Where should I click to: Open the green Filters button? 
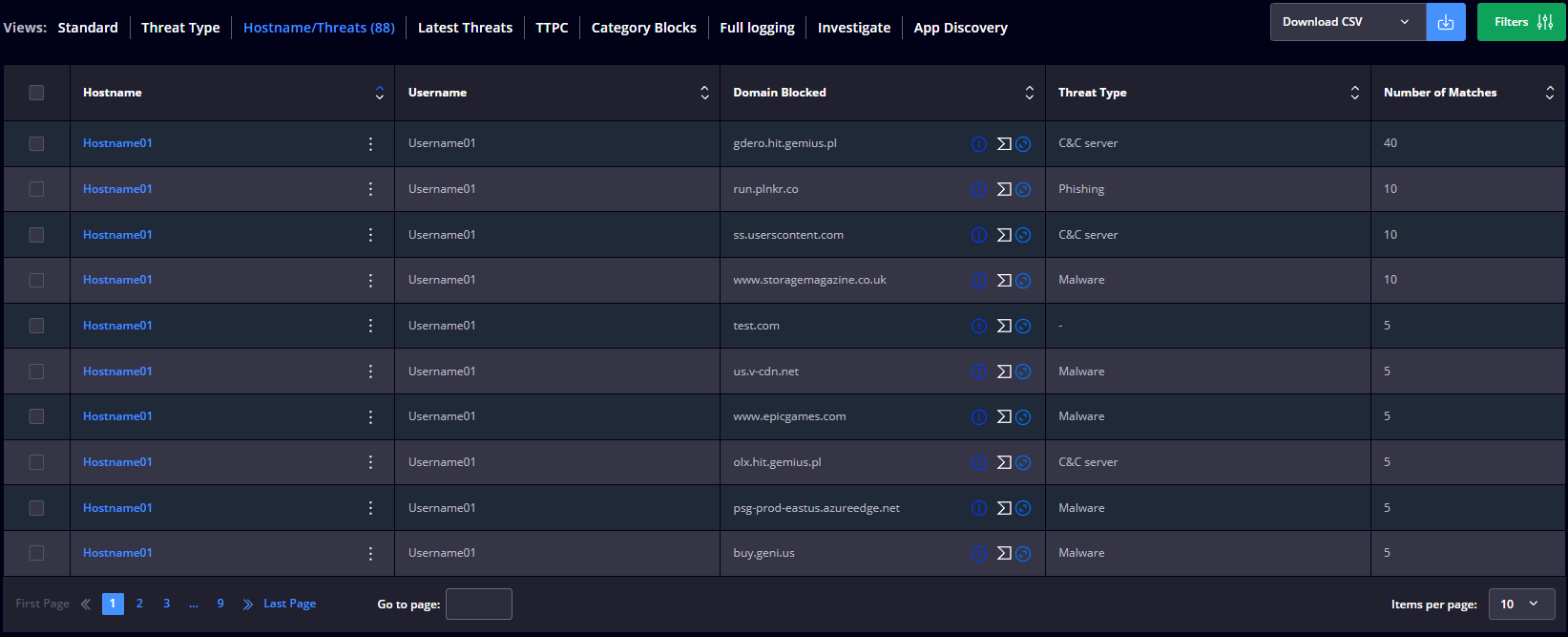coord(1521,22)
